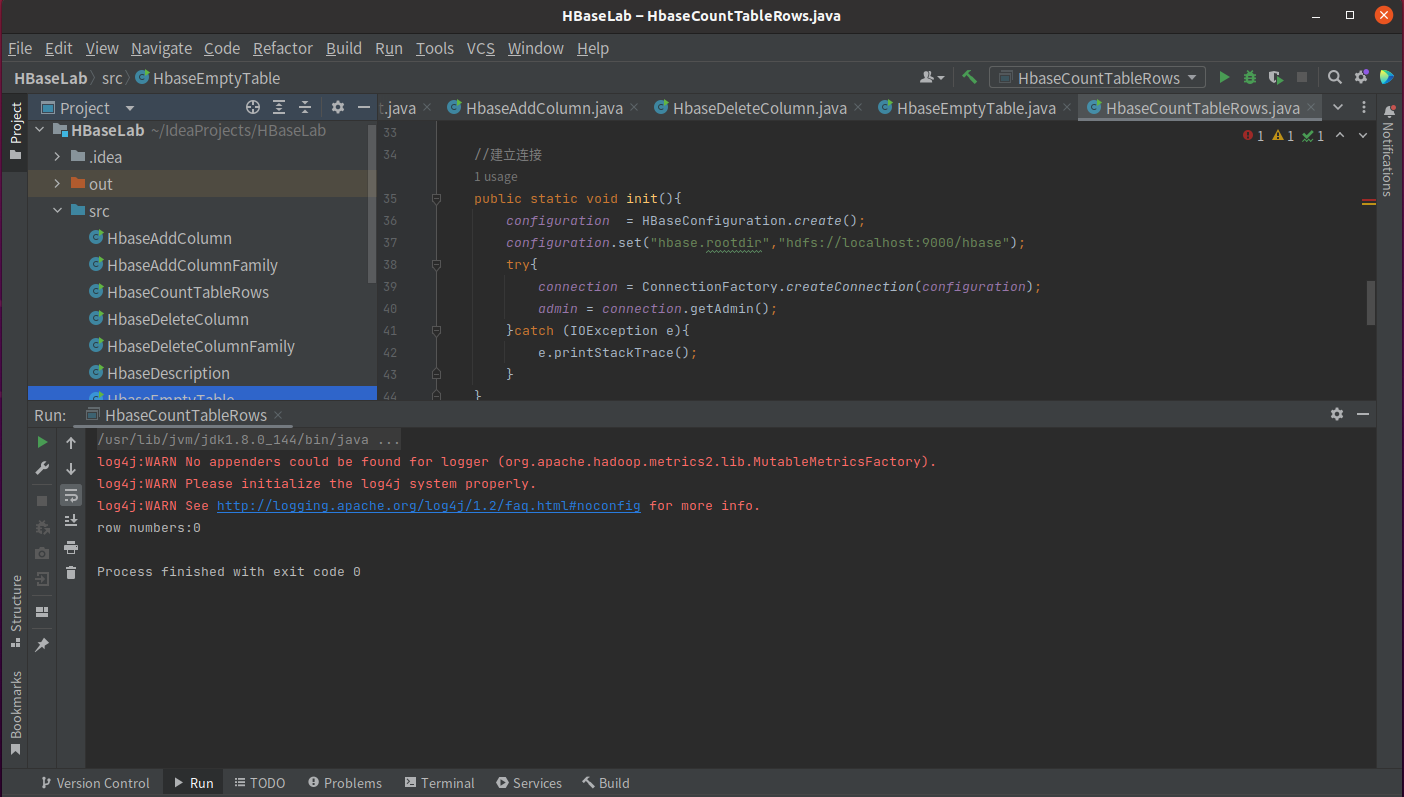Click the green typo count indicator
Screen dimensions: 1404x797
click(1313, 136)
